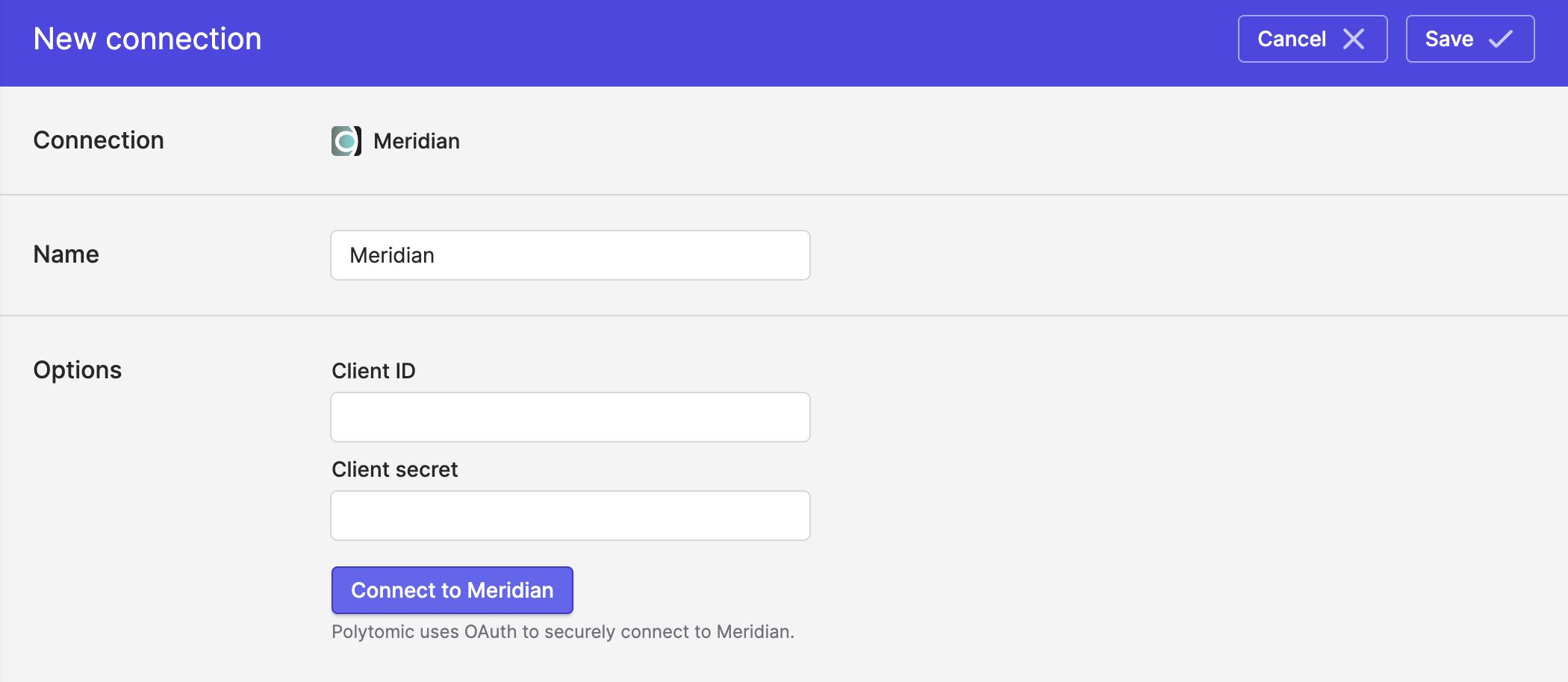Click the Client ID field label
The image size is (1568, 682).
pyautogui.click(x=373, y=371)
